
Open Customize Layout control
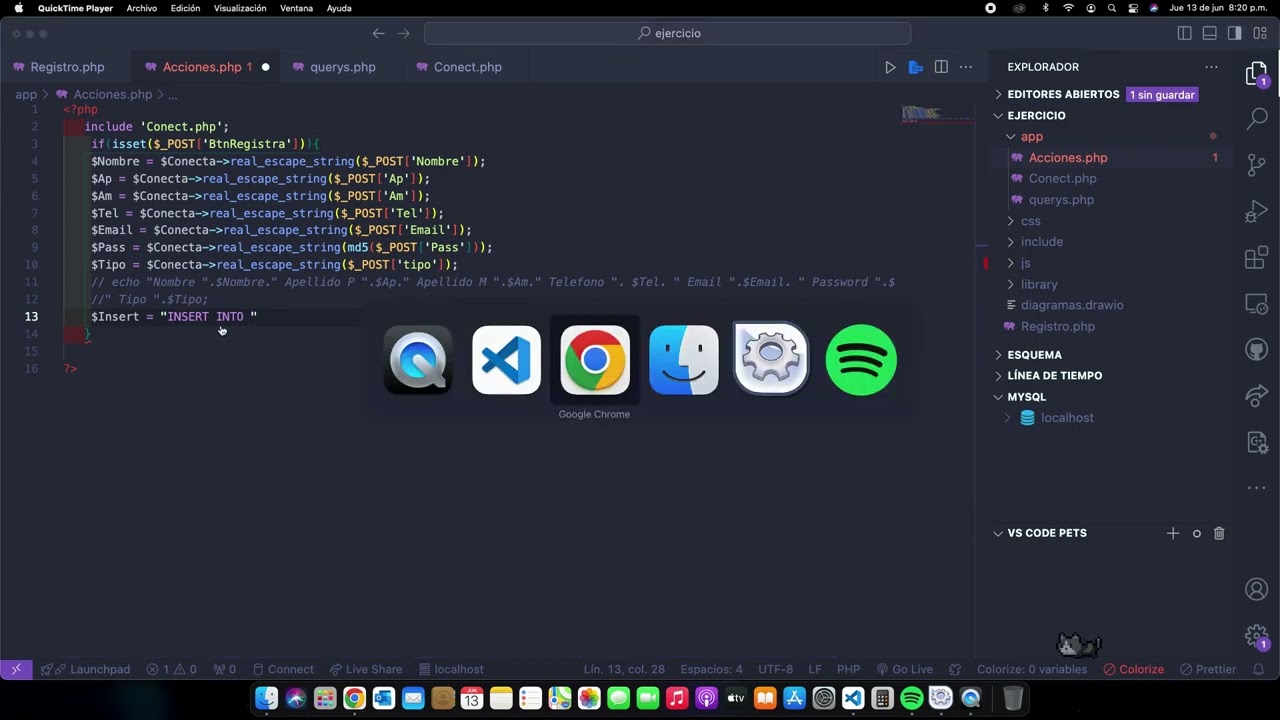(x=1260, y=33)
